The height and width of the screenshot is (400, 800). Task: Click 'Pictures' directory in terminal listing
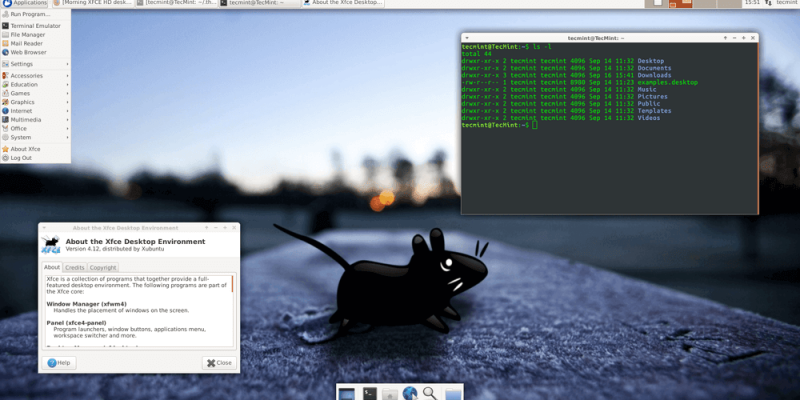(x=653, y=97)
